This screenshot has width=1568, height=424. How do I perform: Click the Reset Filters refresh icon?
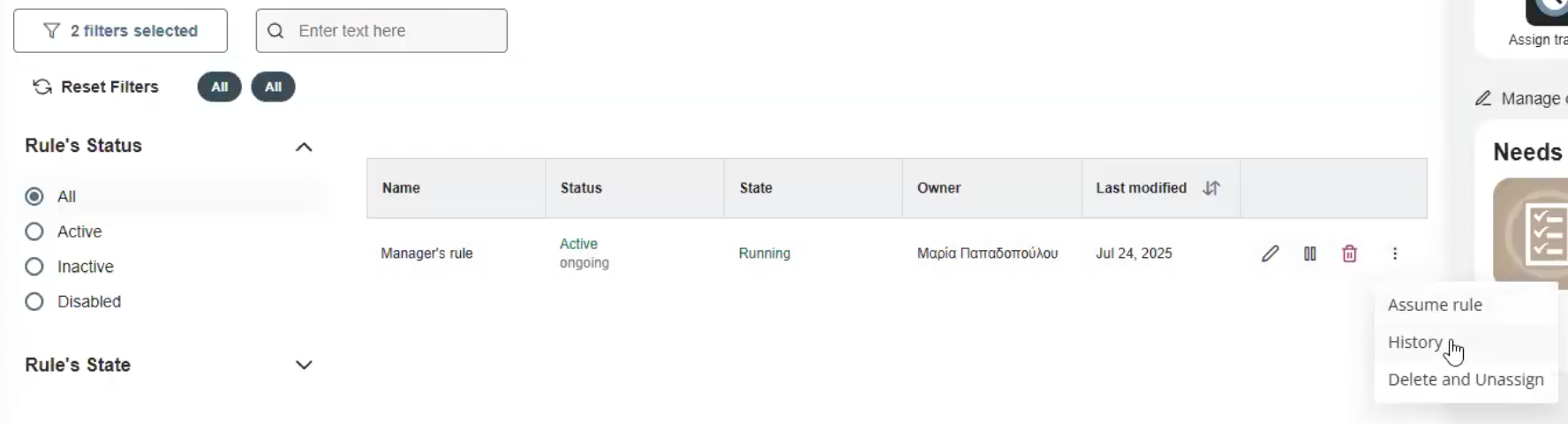click(42, 87)
